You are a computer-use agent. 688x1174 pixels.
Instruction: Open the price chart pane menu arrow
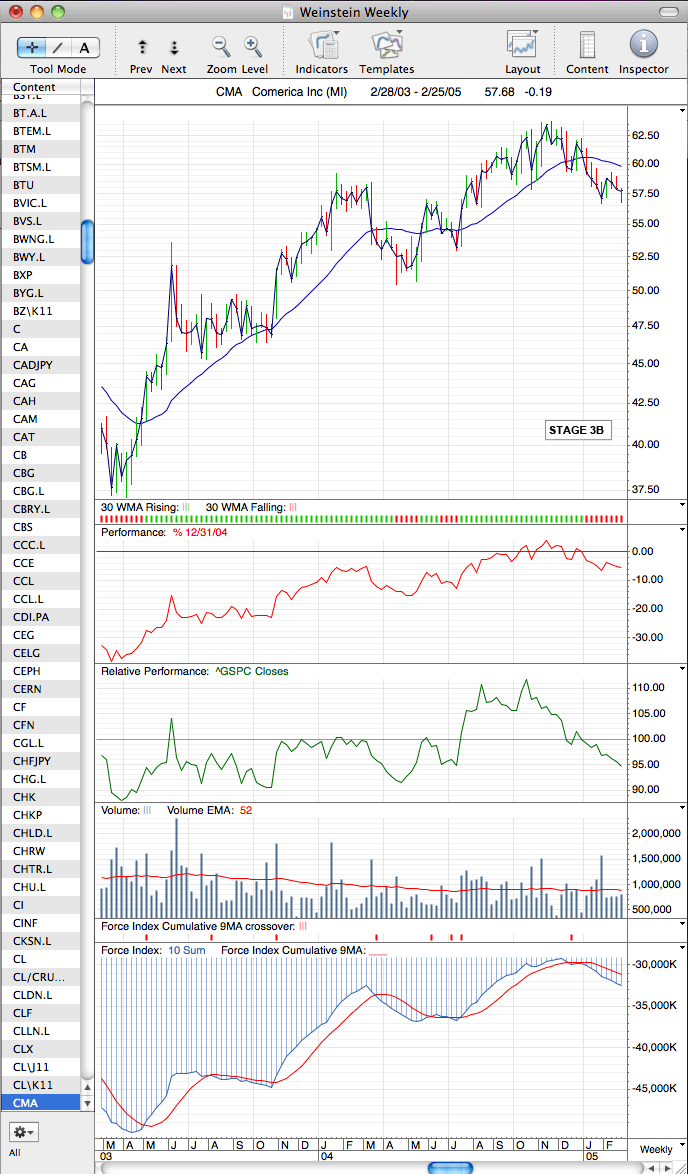682,110
